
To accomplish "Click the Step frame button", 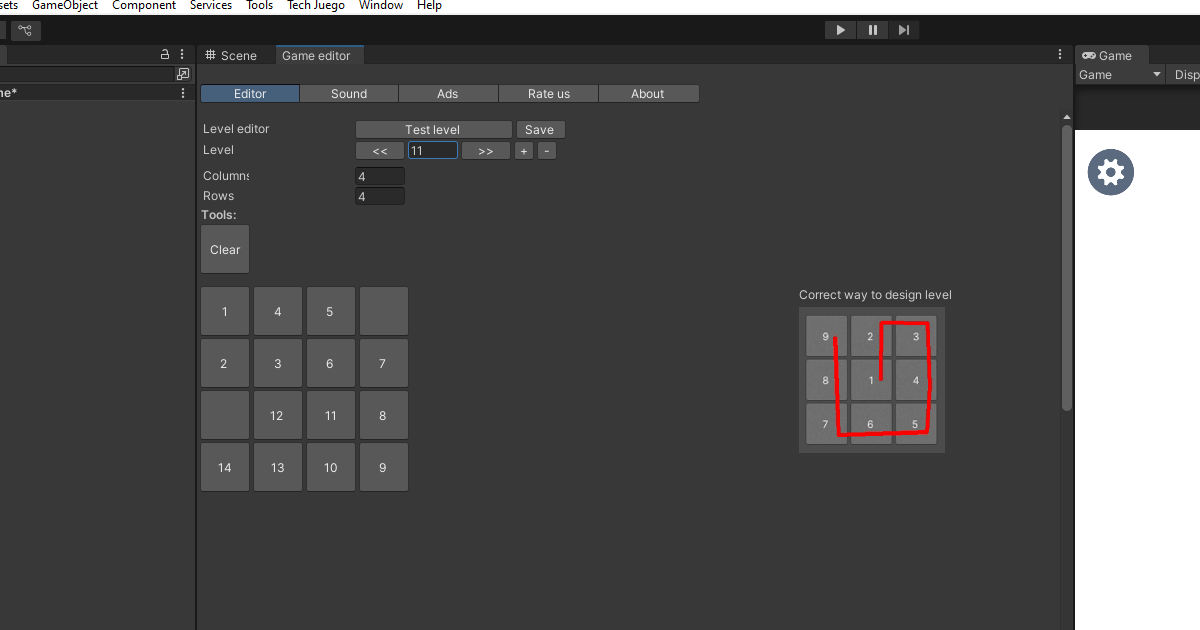I will 903,30.
